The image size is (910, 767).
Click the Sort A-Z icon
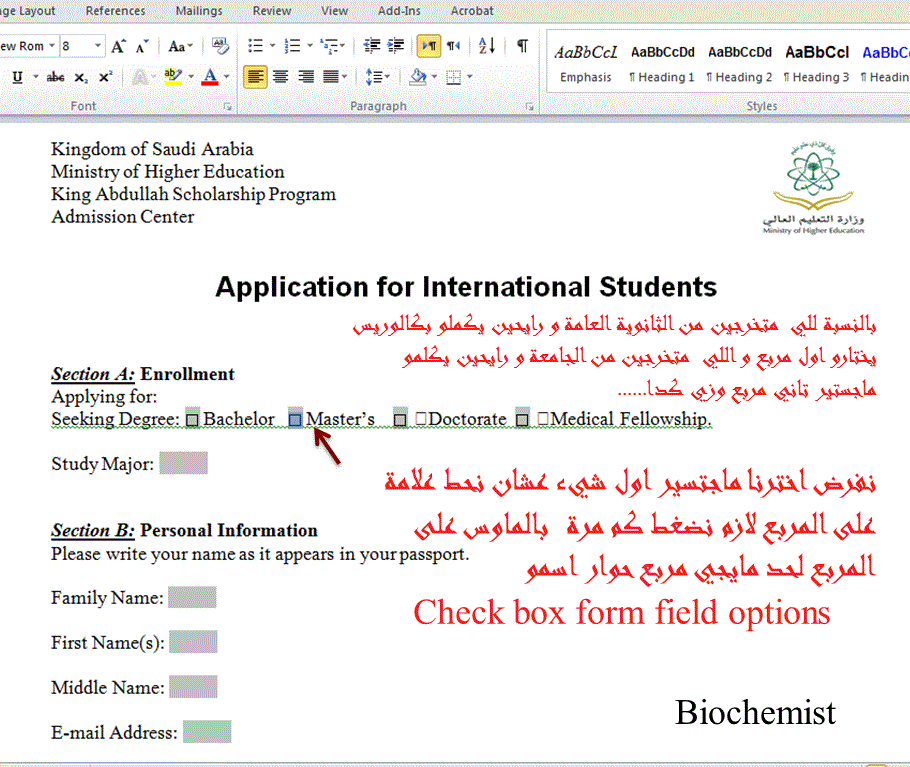pos(487,46)
